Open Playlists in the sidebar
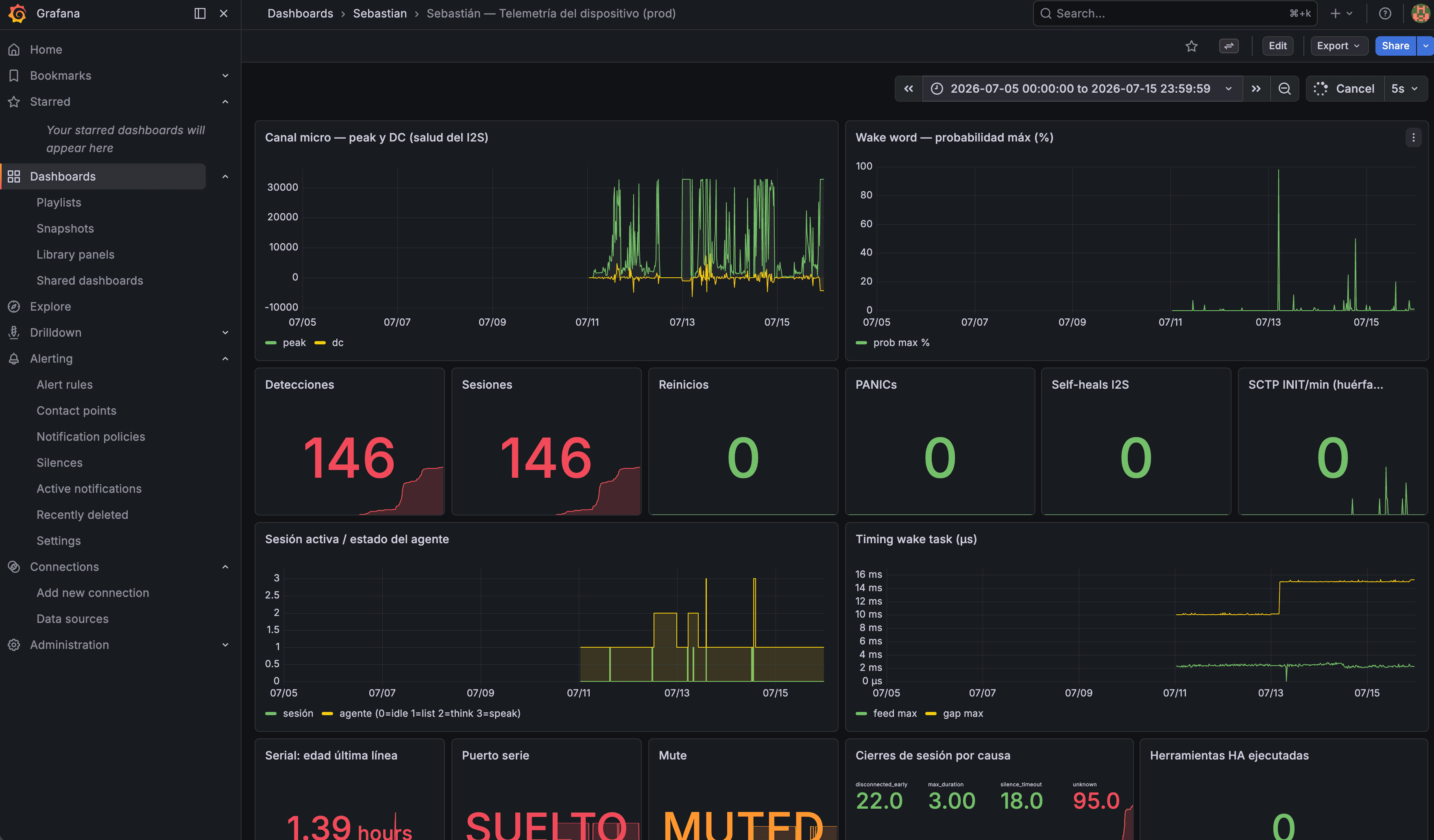The image size is (1434, 840). [59, 202]
